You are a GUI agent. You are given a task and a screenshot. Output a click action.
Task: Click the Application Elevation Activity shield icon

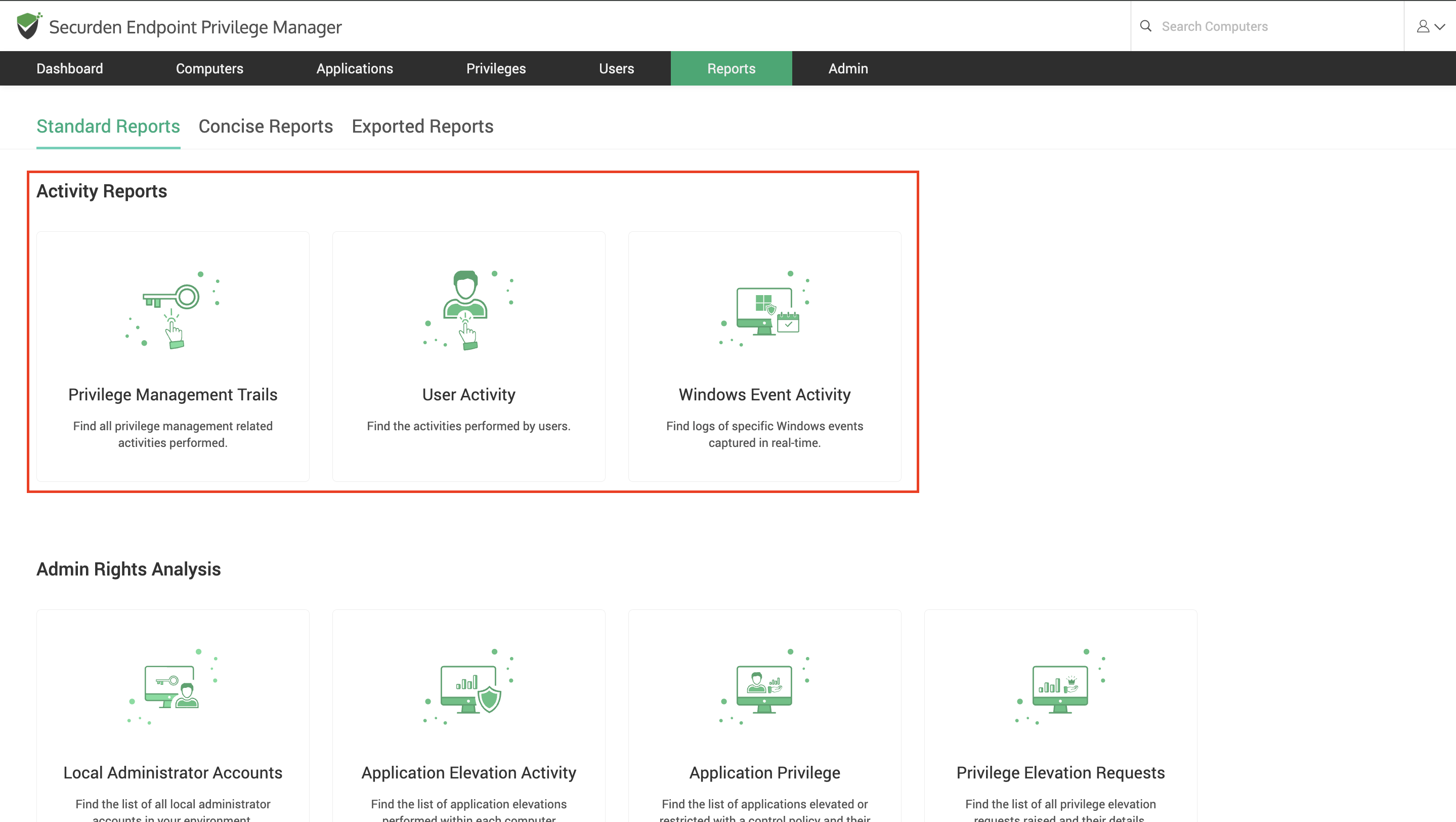pyautogui.click(x=468, y=687)
